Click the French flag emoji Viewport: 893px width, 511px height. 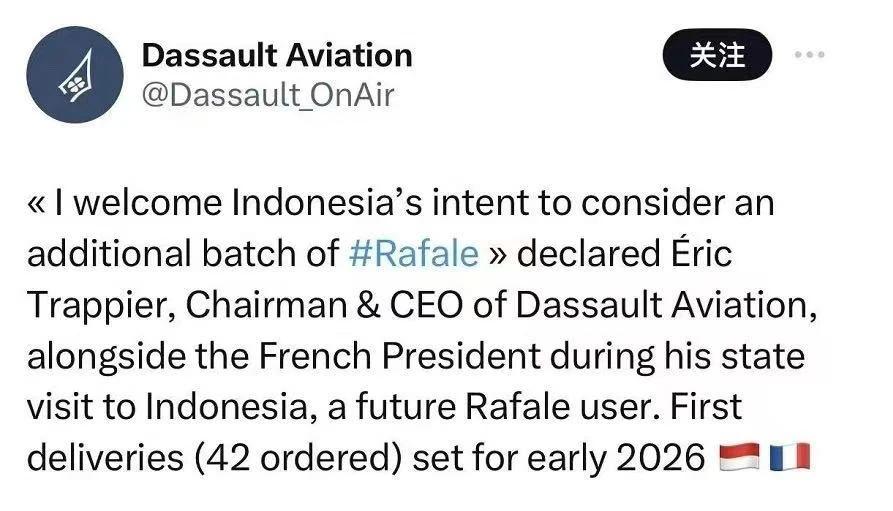pyautogui.click(x=789, y=457)
